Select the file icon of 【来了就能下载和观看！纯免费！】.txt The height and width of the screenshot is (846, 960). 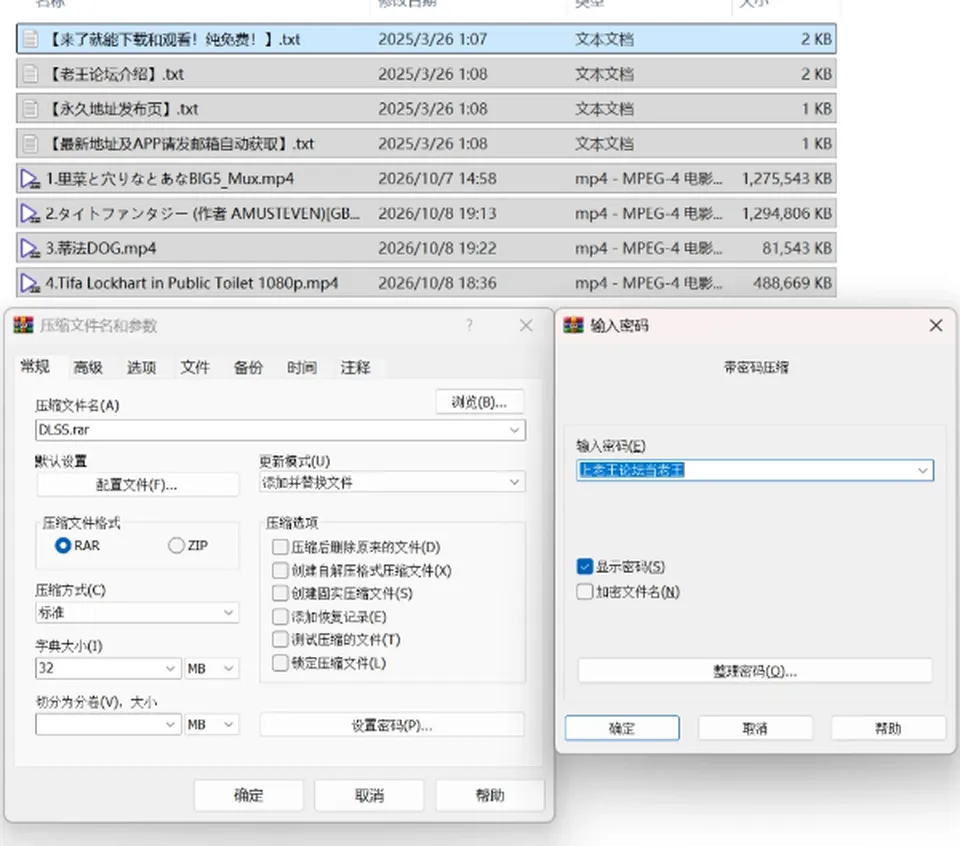click(29, 39)
